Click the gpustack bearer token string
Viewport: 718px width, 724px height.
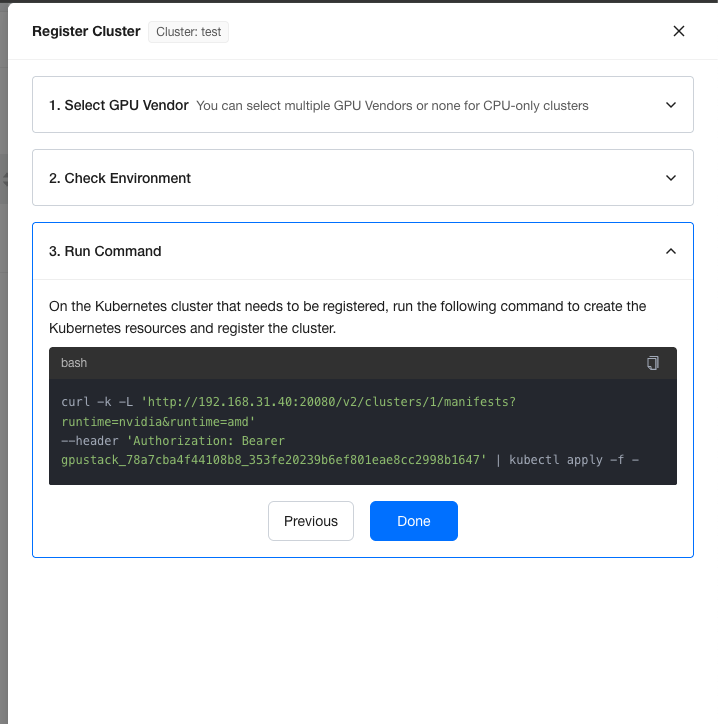274,460
